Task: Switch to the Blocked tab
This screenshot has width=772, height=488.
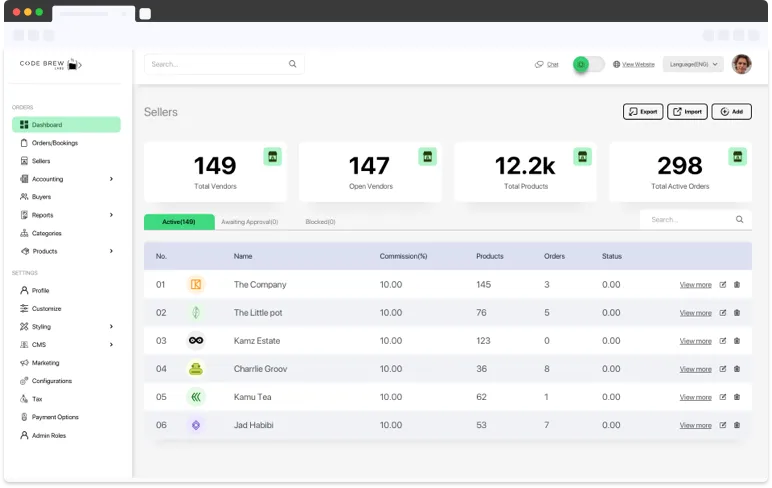Action: coord(320,222)
